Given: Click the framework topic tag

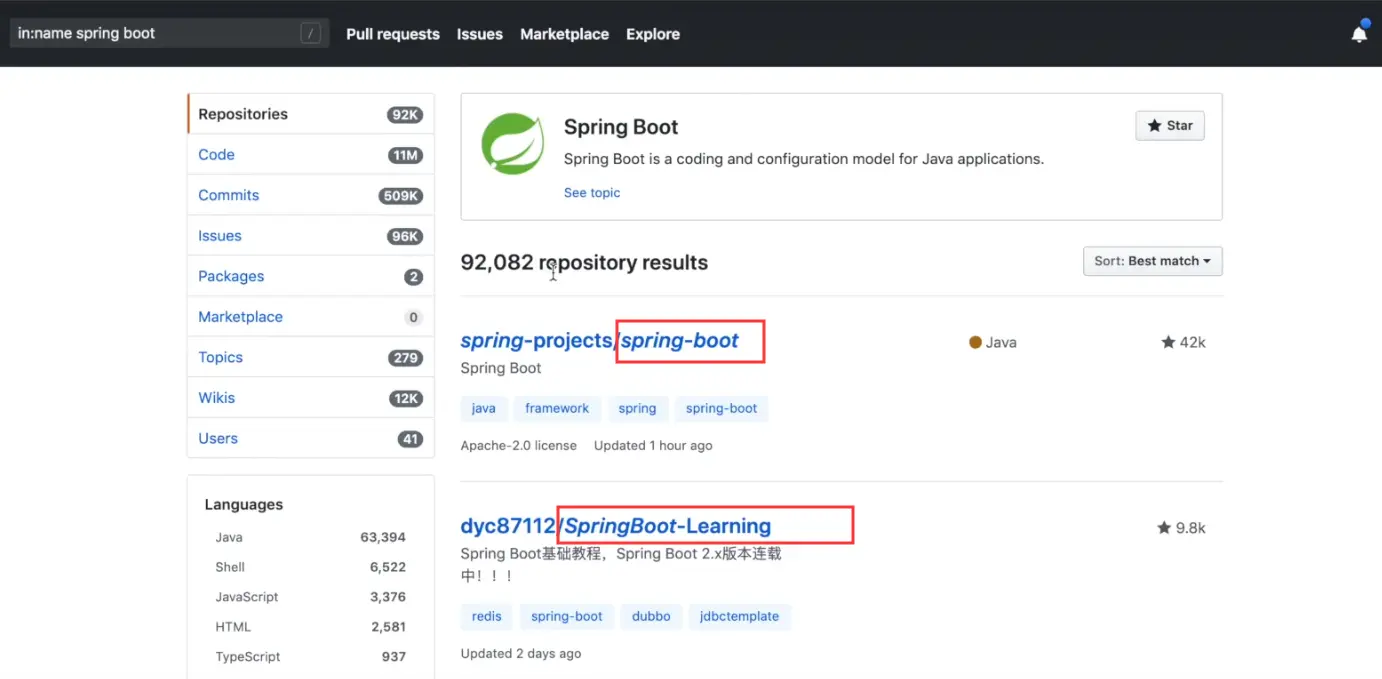Looking at the screenshot, I should (557, 408).
